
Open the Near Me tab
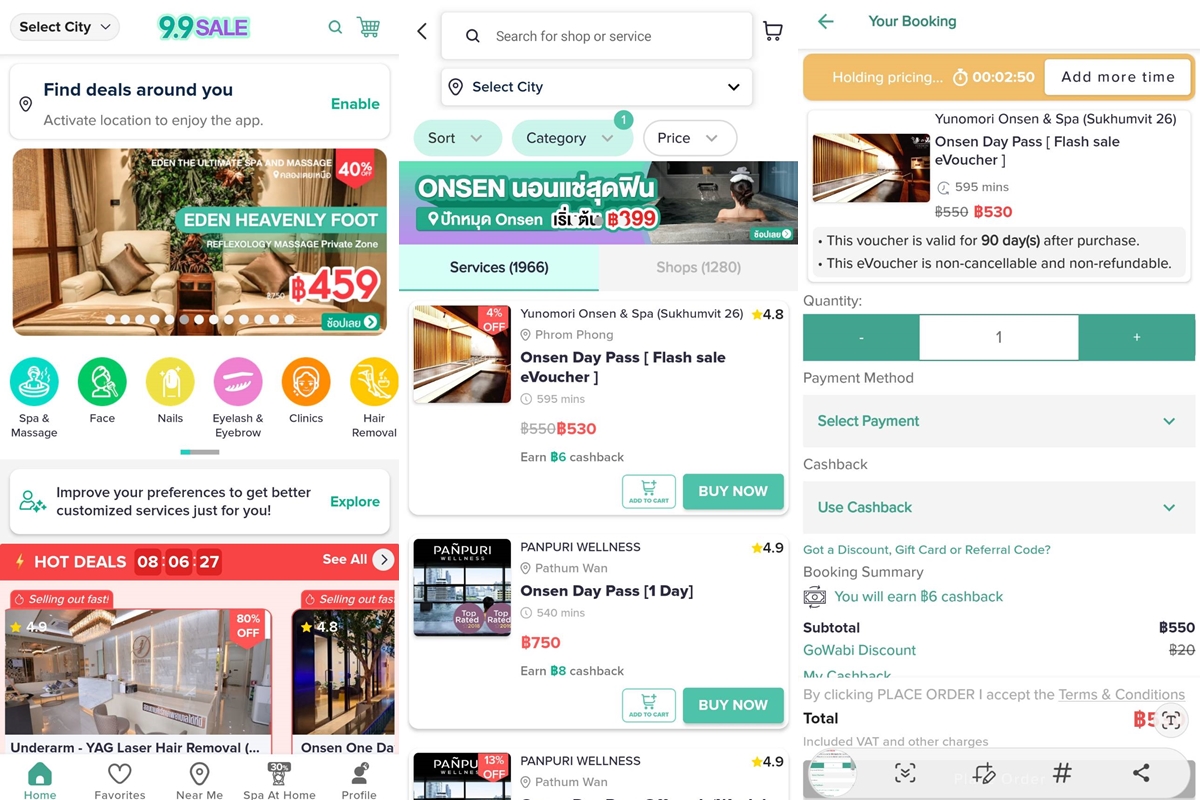tap(199, 780)
